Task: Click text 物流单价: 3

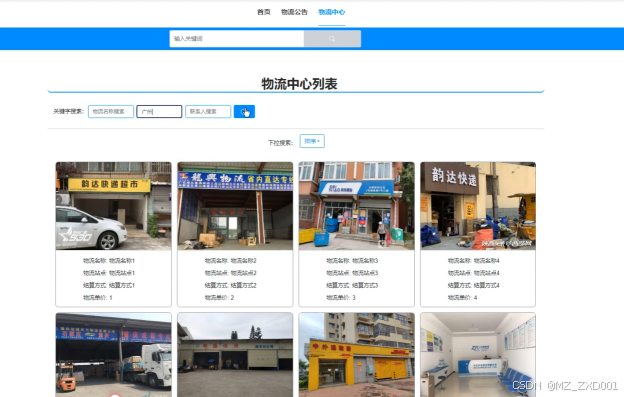Action: point(341,298)
